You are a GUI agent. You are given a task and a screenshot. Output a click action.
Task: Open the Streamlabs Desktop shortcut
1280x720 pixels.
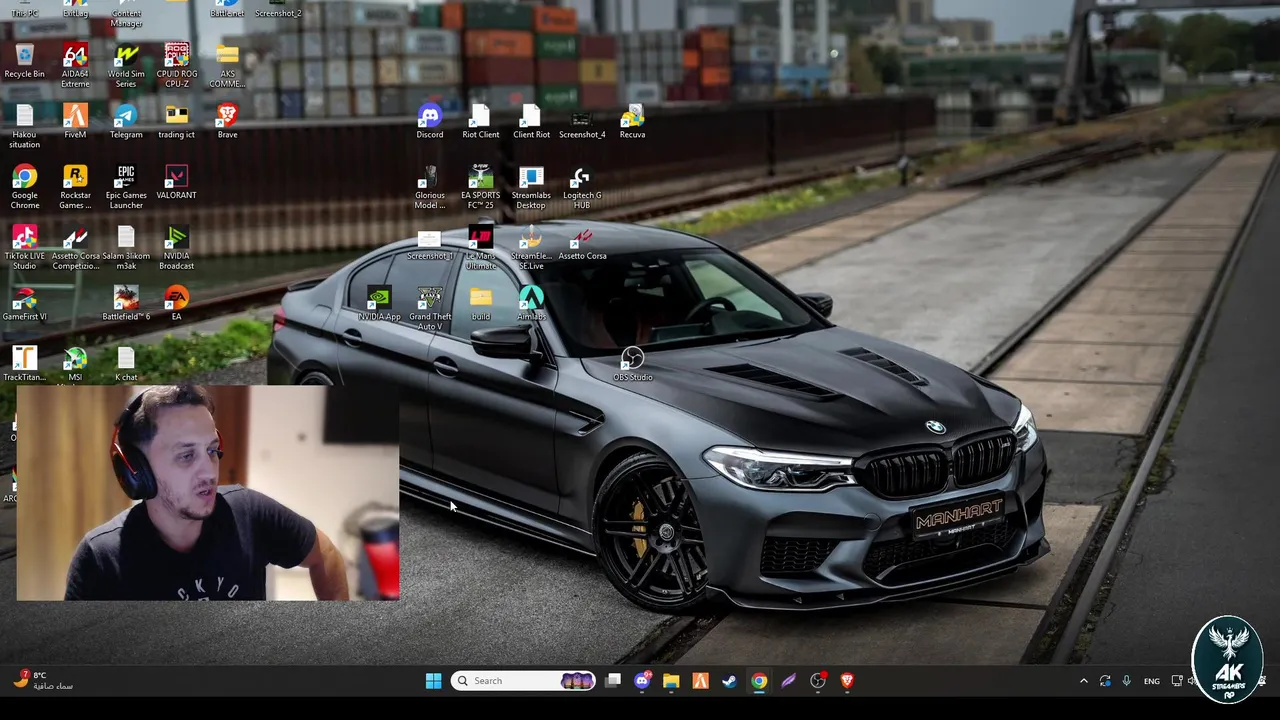click(531, 187)
